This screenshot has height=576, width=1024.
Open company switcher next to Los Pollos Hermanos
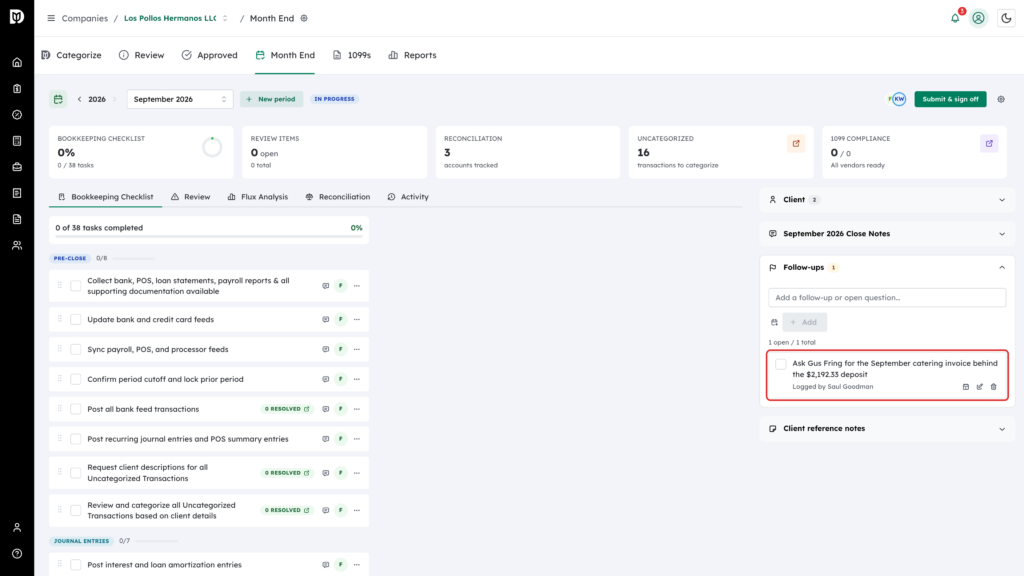225,18
